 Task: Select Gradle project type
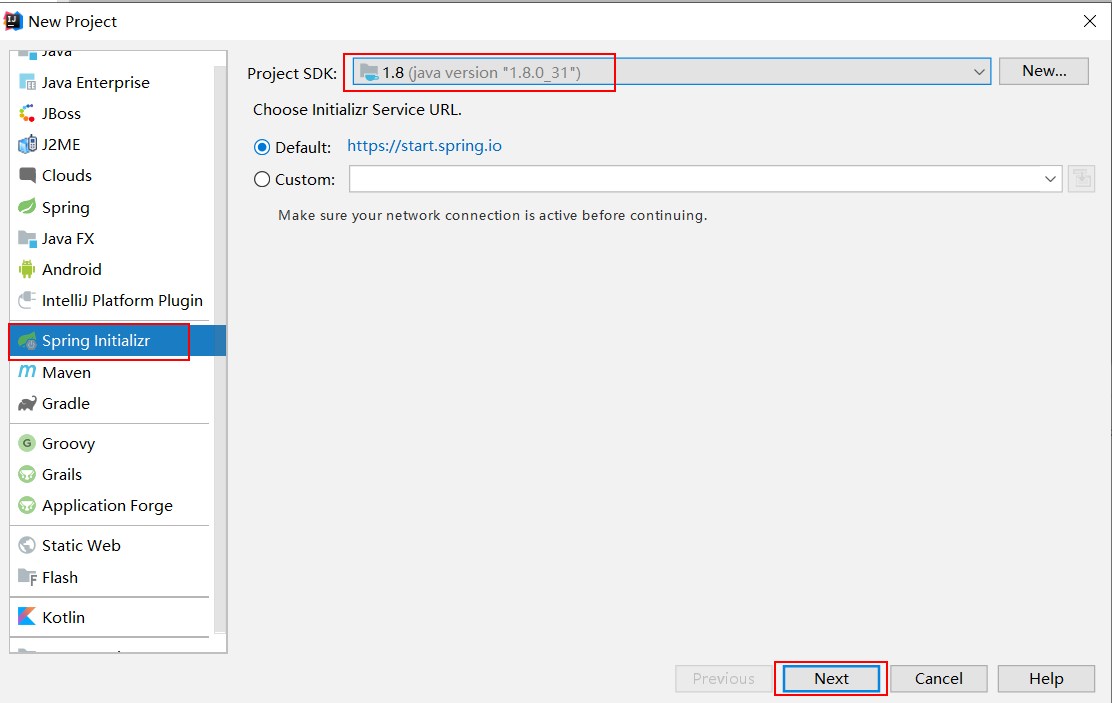[66, 404]
